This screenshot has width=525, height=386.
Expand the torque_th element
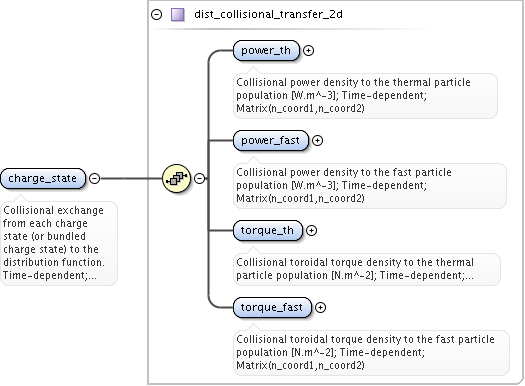[x=311, y=231]
